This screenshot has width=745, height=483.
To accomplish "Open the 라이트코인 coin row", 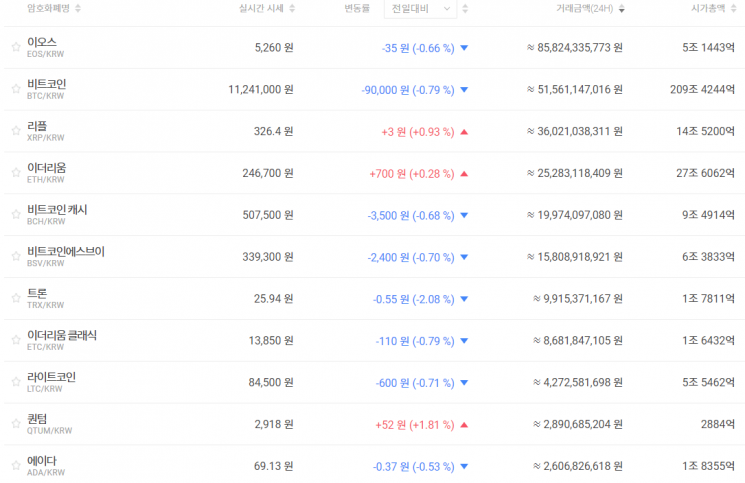I will coord(372,382).
